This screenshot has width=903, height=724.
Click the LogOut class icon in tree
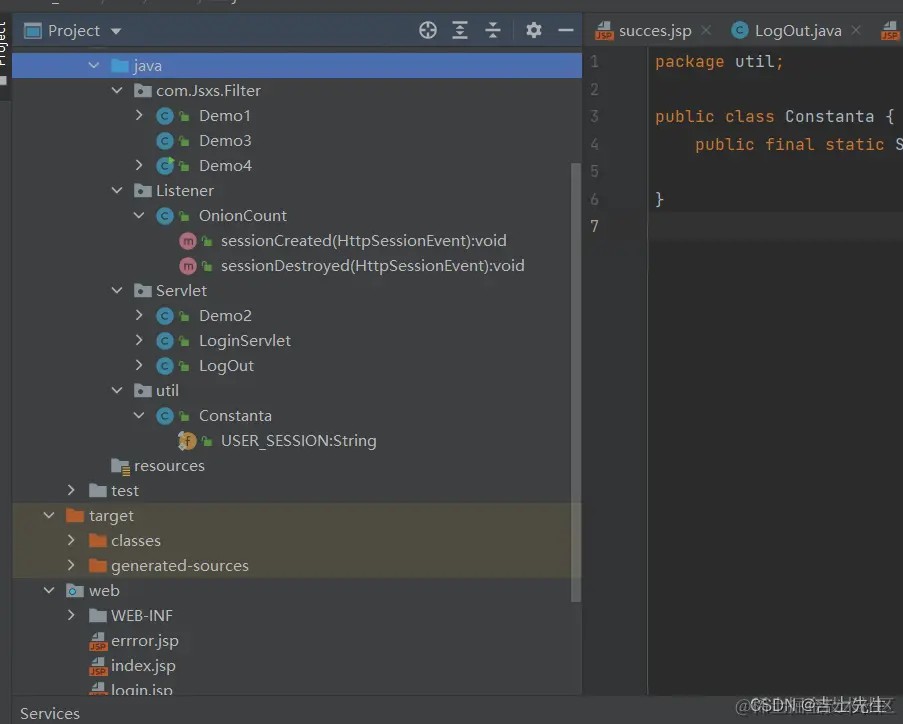tap(165, 366)
